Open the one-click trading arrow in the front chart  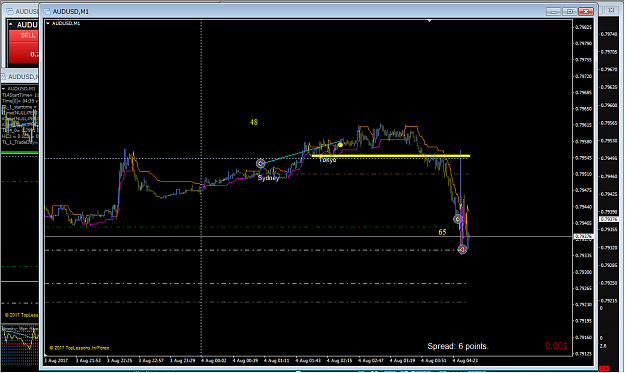48,24
